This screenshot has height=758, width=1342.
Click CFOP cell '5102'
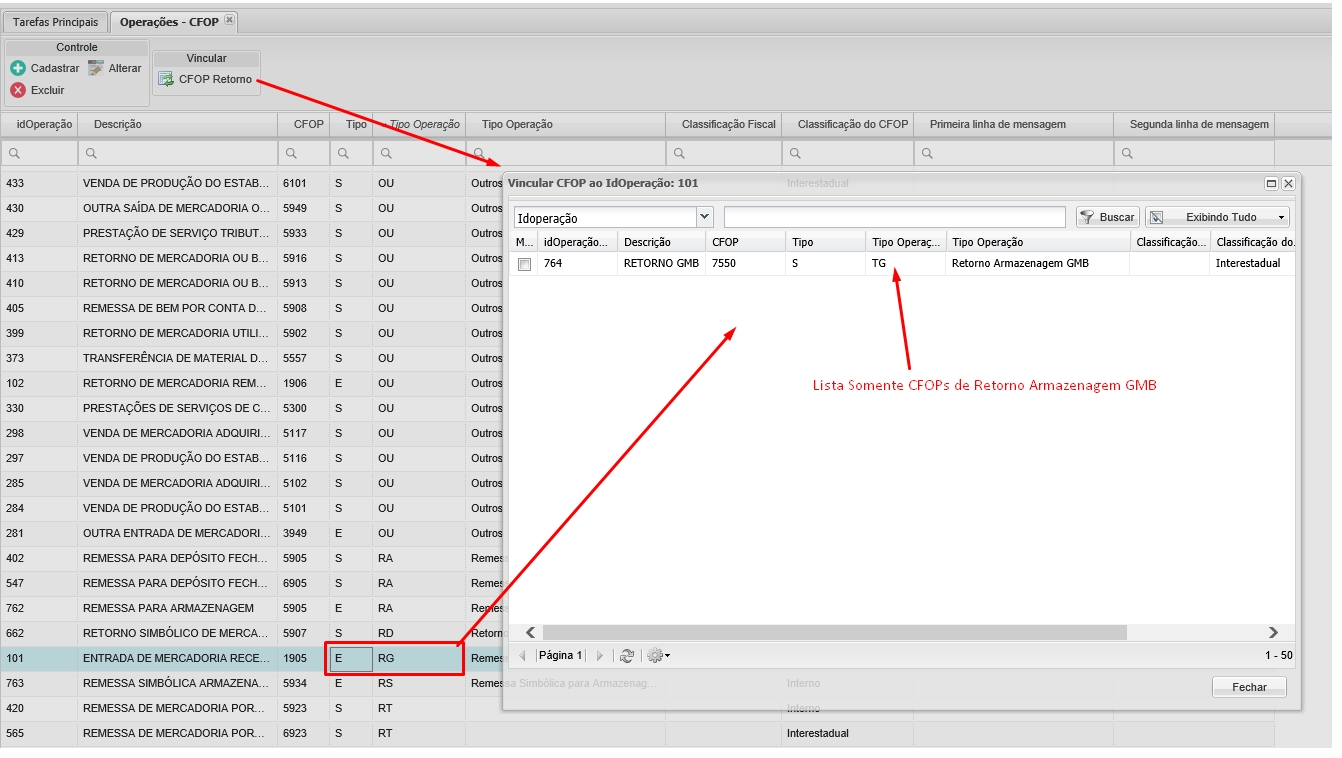[304, 483]
